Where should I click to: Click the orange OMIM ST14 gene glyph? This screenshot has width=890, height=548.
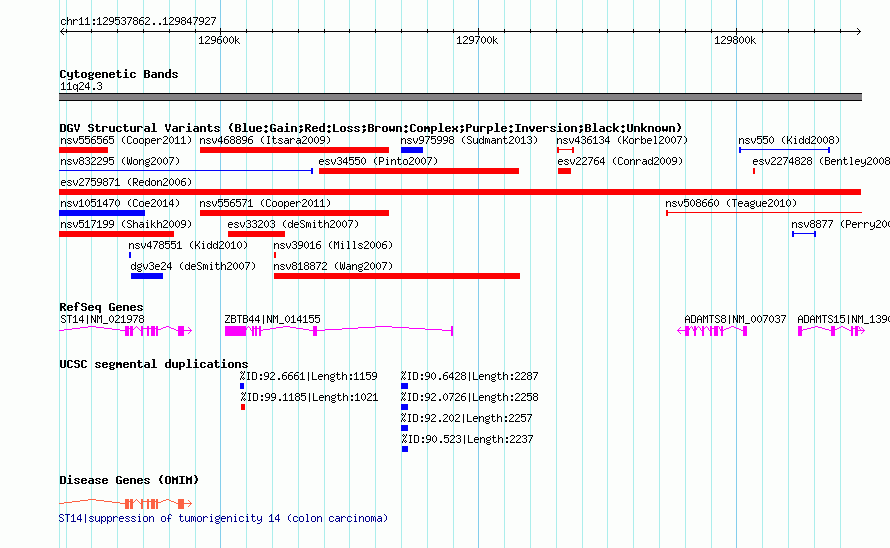[126, 503]
